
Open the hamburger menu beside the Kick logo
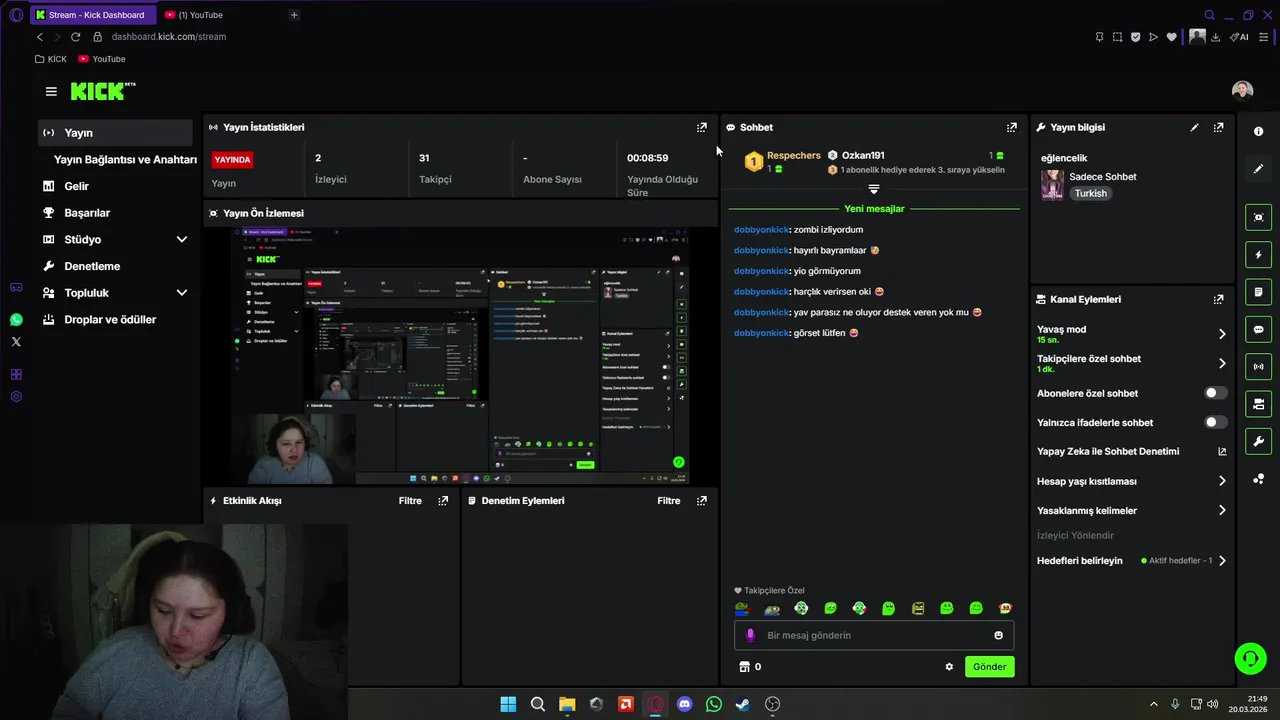(x=51, y=91)
